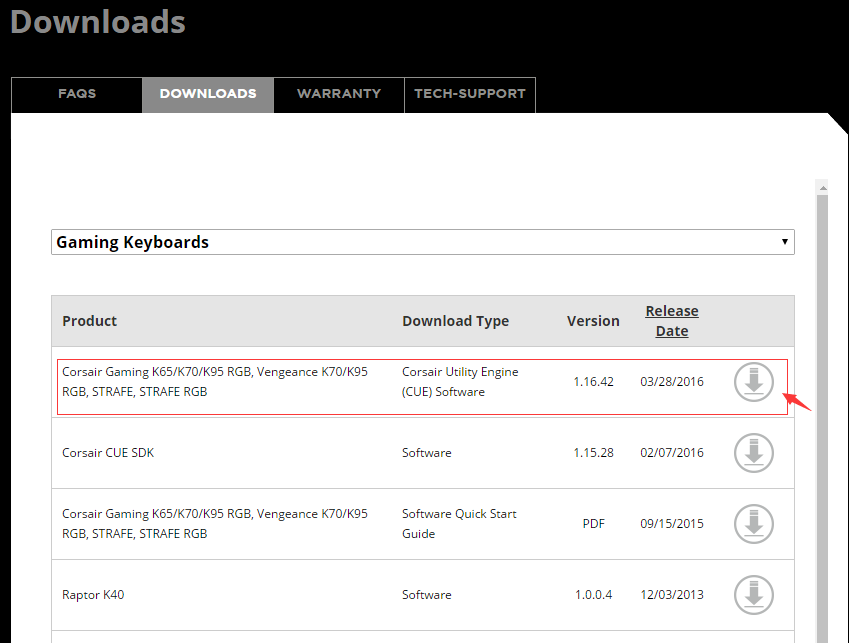Select the DOWNLOADS tab
The height and width of the screenshot is (643, 849).
point(208,94)
